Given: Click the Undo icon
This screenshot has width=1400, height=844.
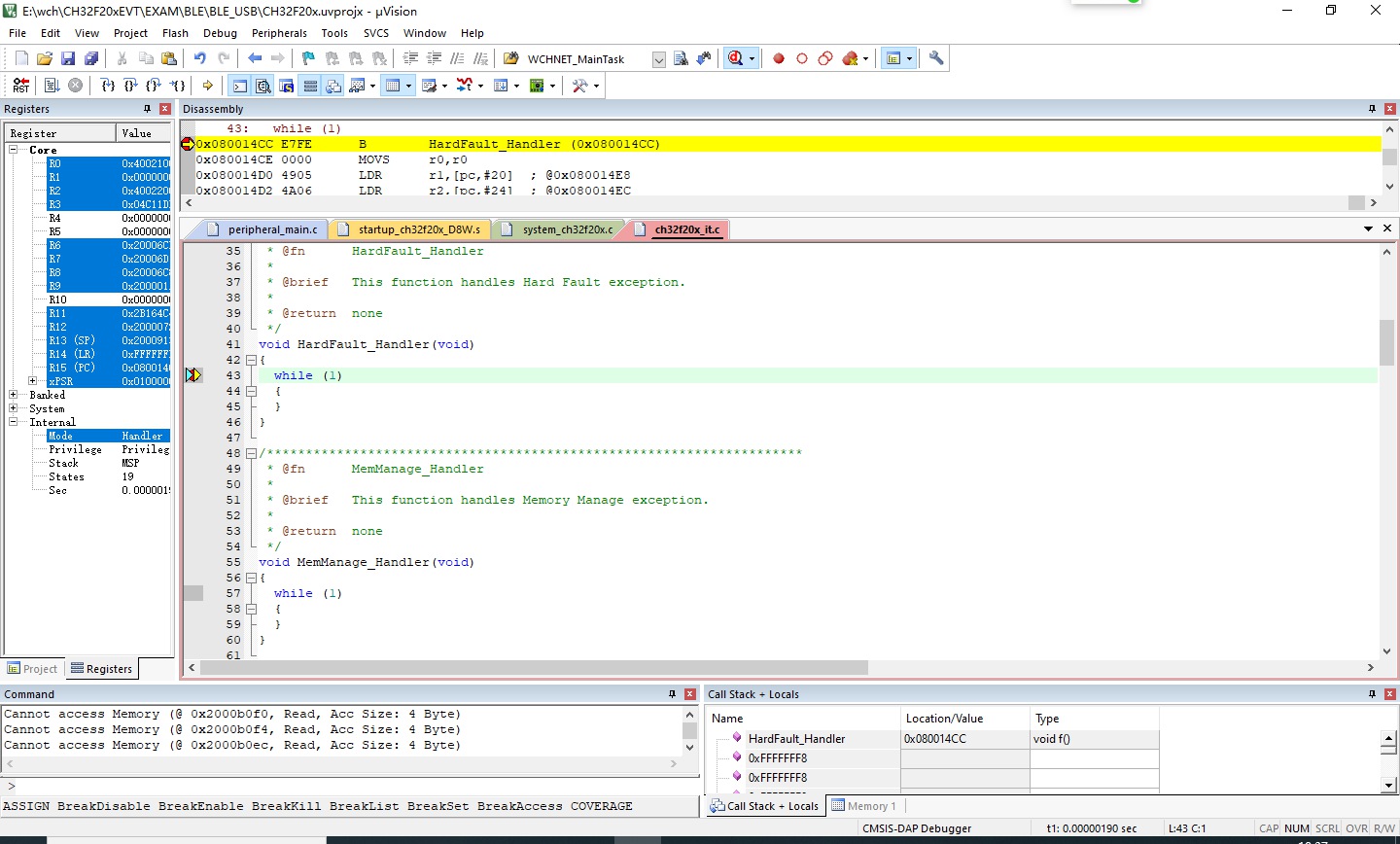Looking at the screenshot, I should click(200, 58).
